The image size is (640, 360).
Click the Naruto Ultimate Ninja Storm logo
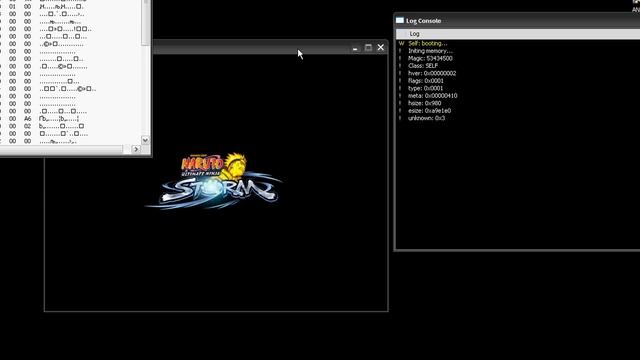pos(214,181)
